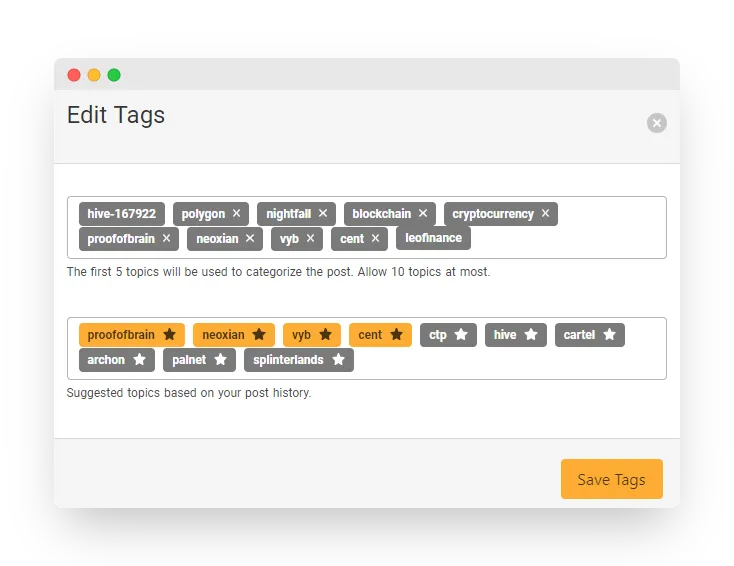
Task: Remove the neoxian tag with its X
Action: point(250,238)
